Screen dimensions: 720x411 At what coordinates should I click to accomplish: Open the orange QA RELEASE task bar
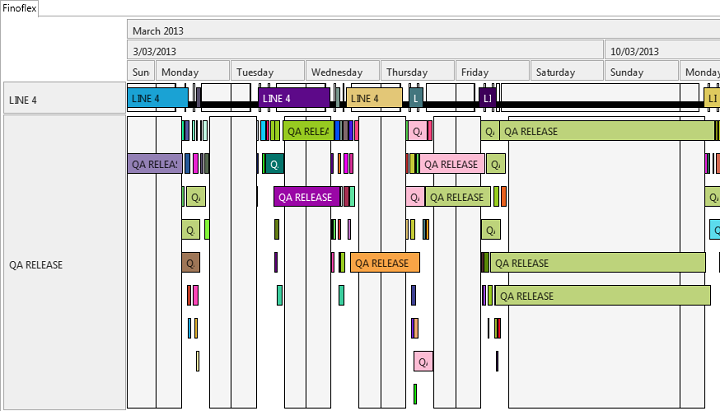pyautogui.click(x=384, y=263)
